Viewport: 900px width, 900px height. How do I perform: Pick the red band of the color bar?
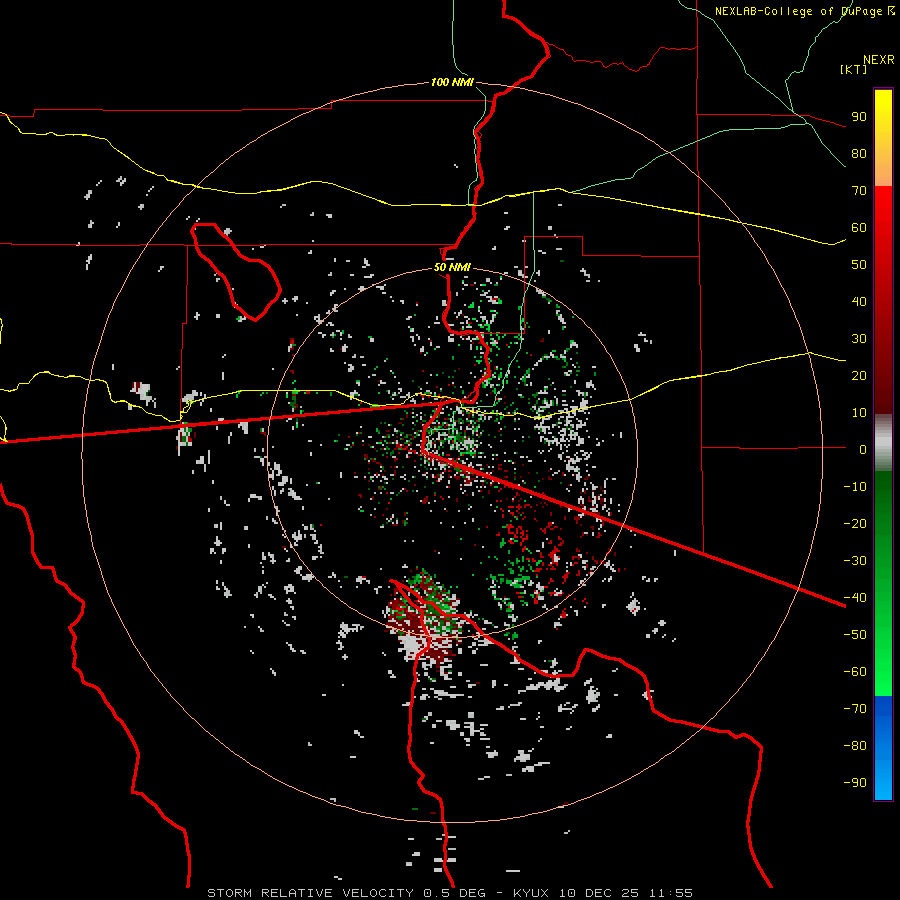(883, 300)
